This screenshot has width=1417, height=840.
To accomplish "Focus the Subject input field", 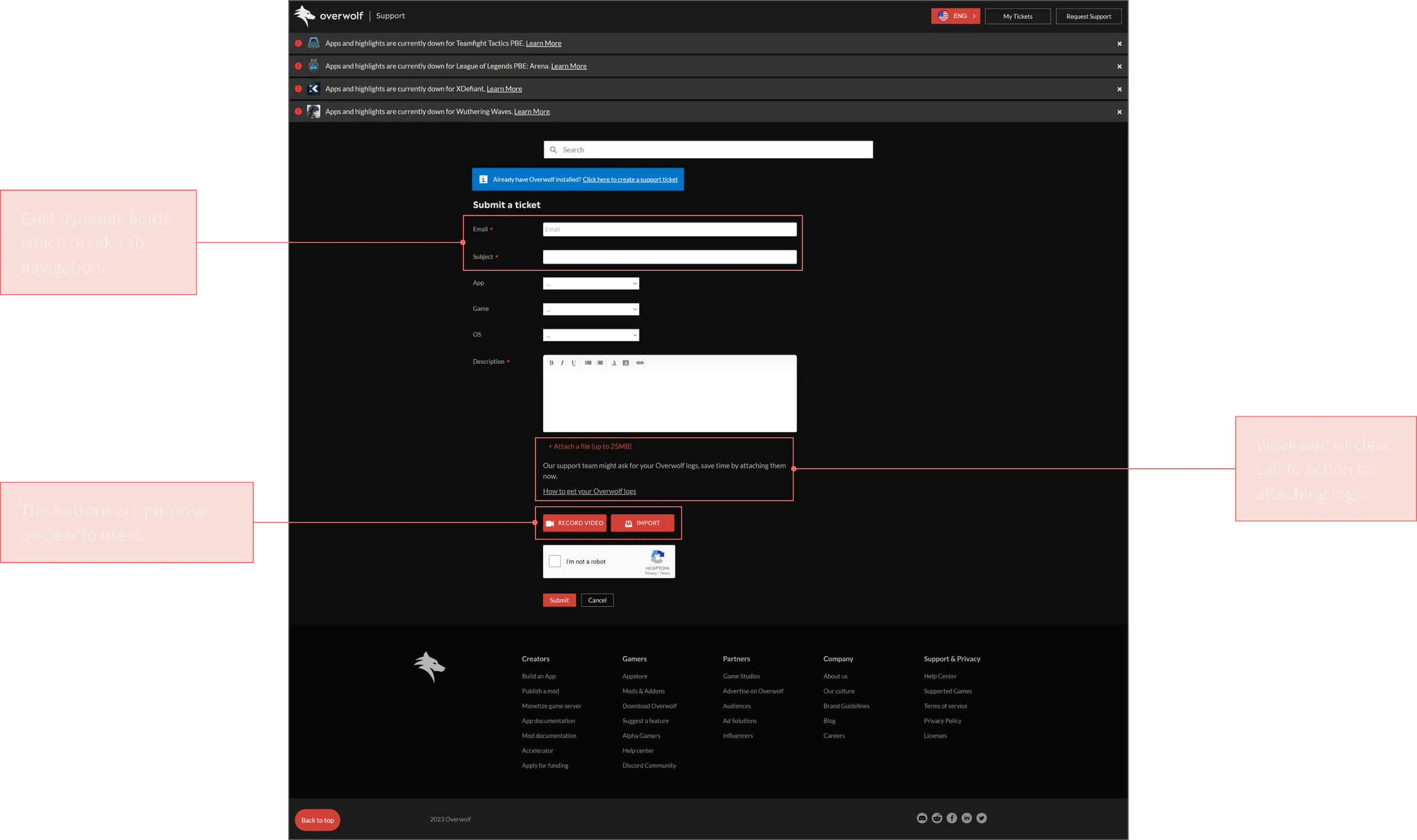I will point(670,257).
